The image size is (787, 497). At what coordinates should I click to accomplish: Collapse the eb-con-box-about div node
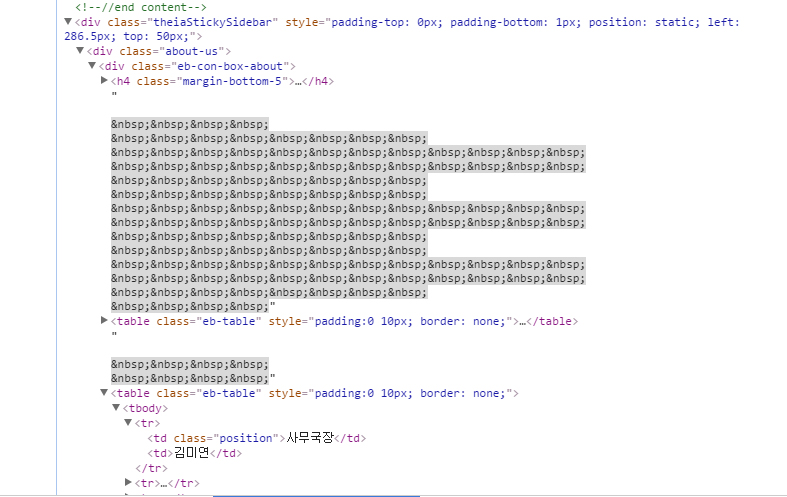pos(92,66)
